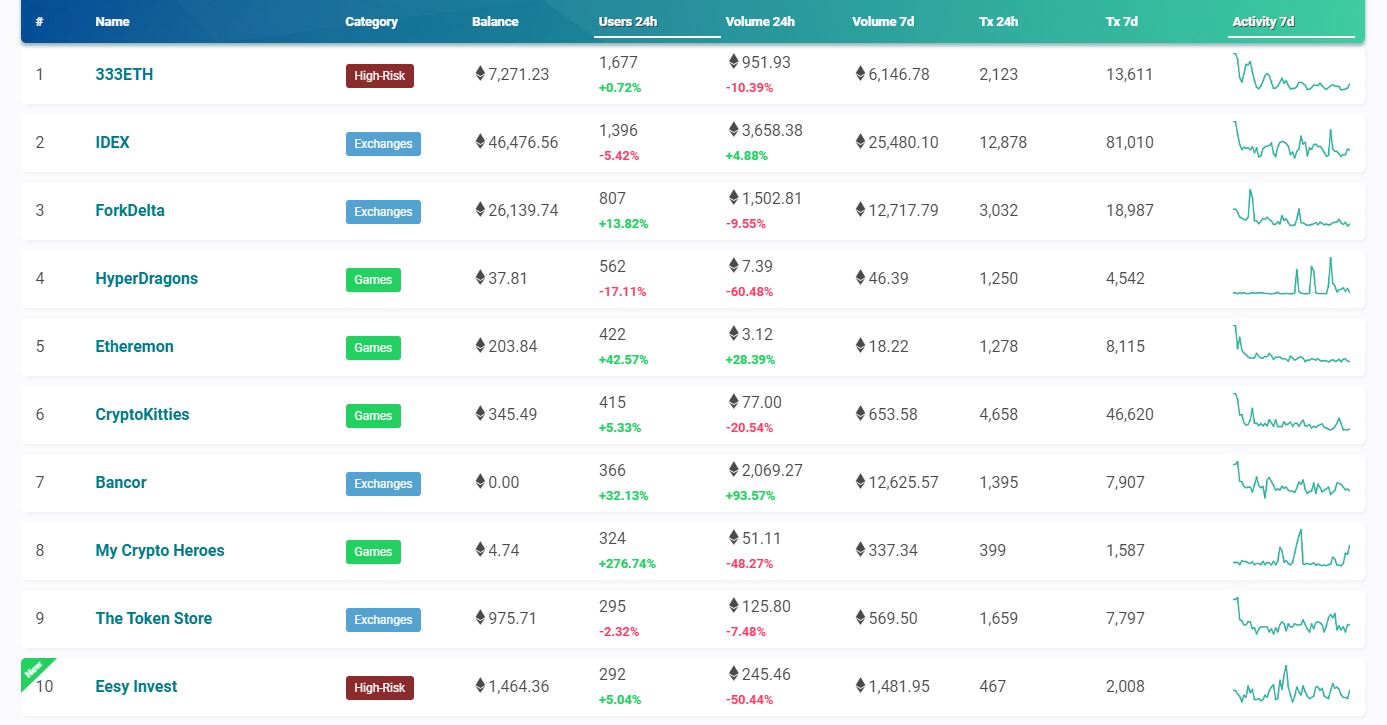This screenshot has height=725, width=1387.
Task: Click Eesy Invest's High-Risk badge
Action: click(x=380, y=688)
